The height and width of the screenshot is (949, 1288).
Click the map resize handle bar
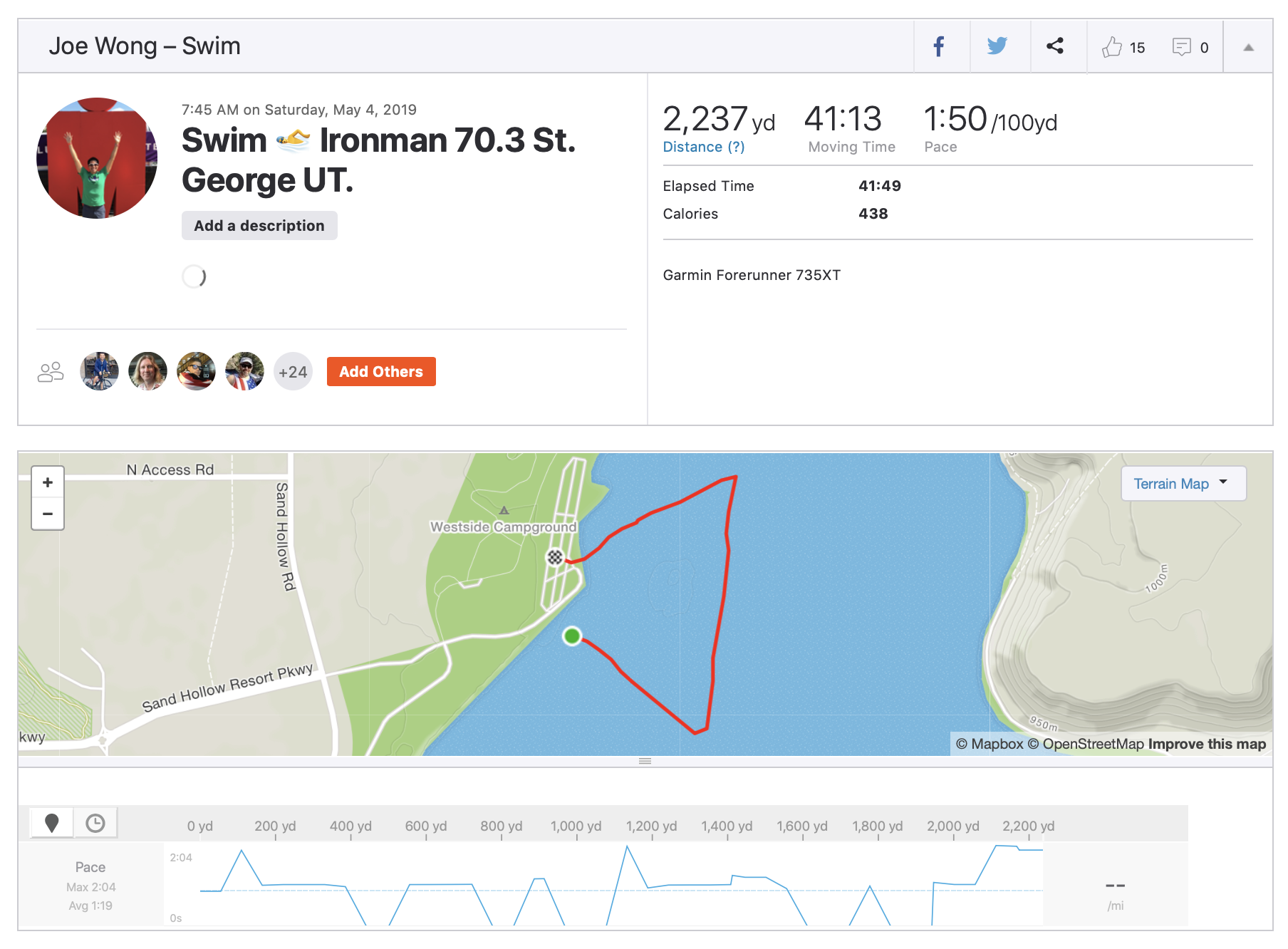tap(645, 762)
